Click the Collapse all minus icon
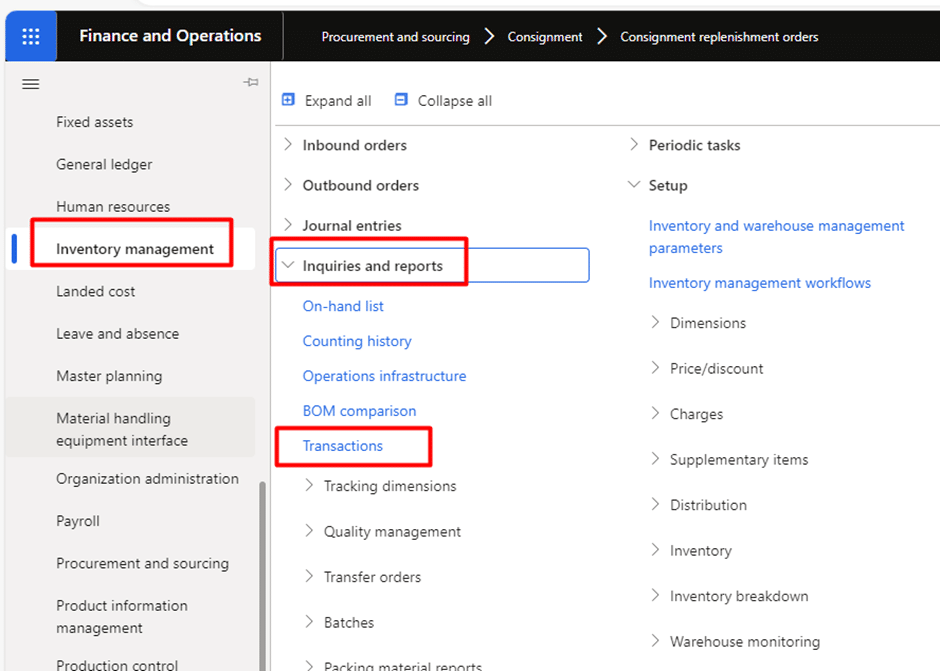This screenshot has width=940, height=671. [x=401, y=100]
